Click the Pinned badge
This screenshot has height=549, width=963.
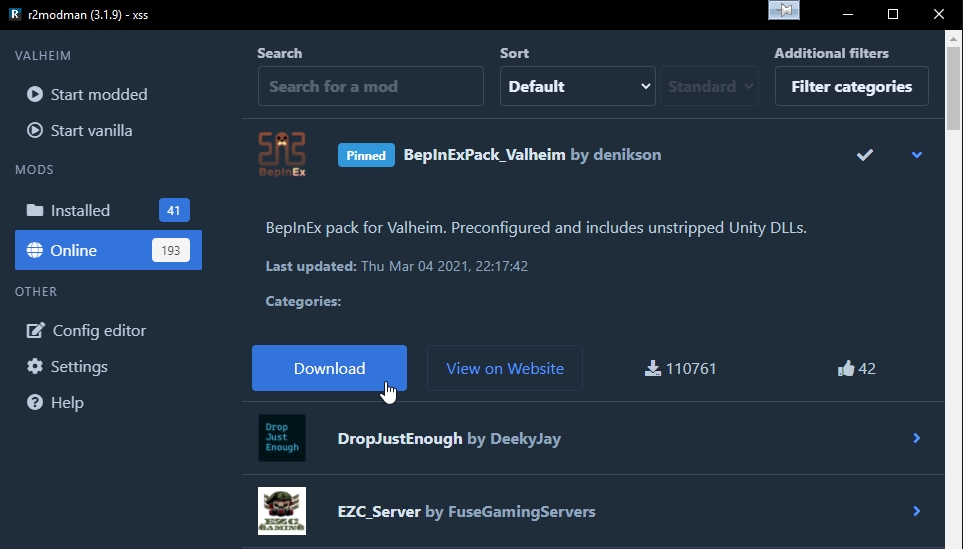(366, 155)
